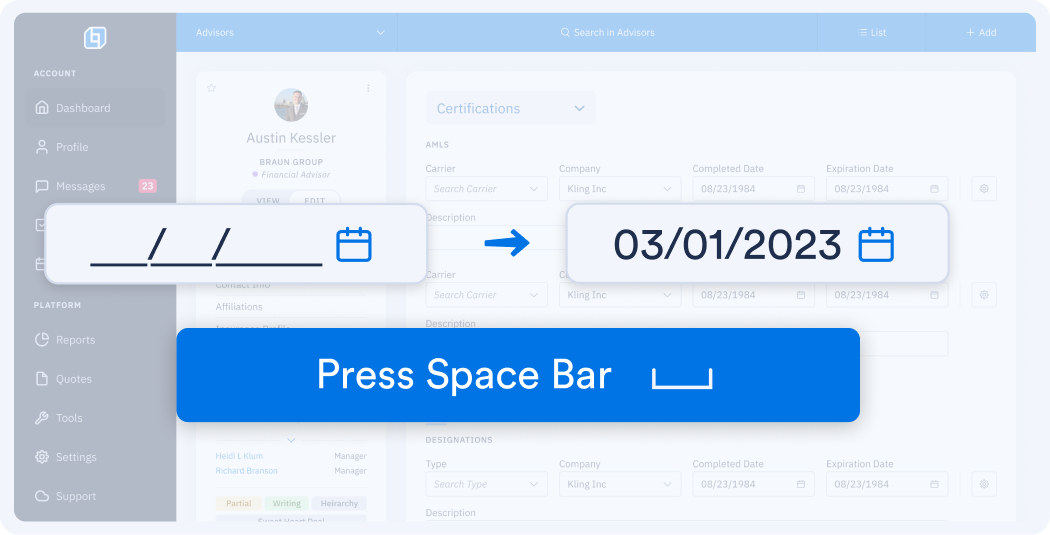The image size is (1050, 535).
Task: Open the three-dot menu on the advisor card
Action: [x=368, y=88]
